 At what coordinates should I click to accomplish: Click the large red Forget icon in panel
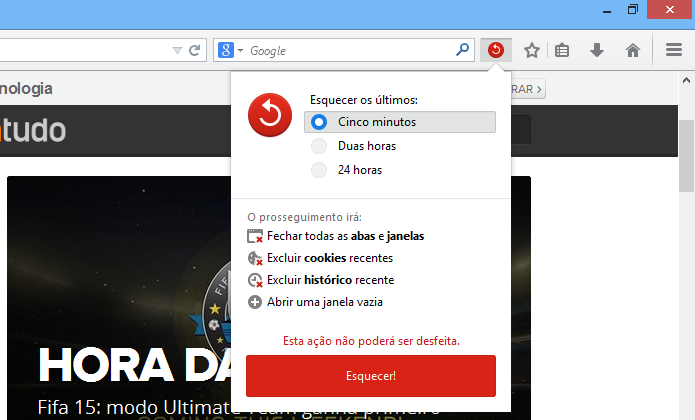270,115
